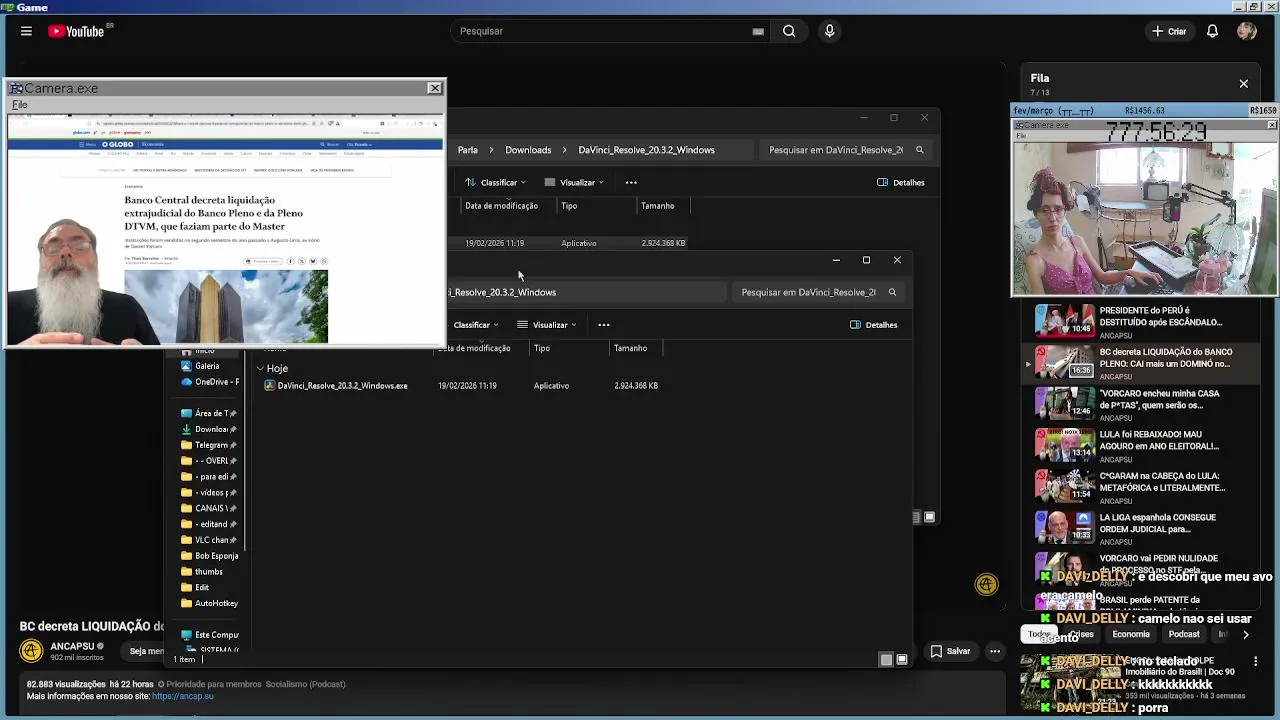
Task: Click DaVinci_Resolve_20.3.2_Windows breadcrumb in back Explorer
Action: click(646, 150)
